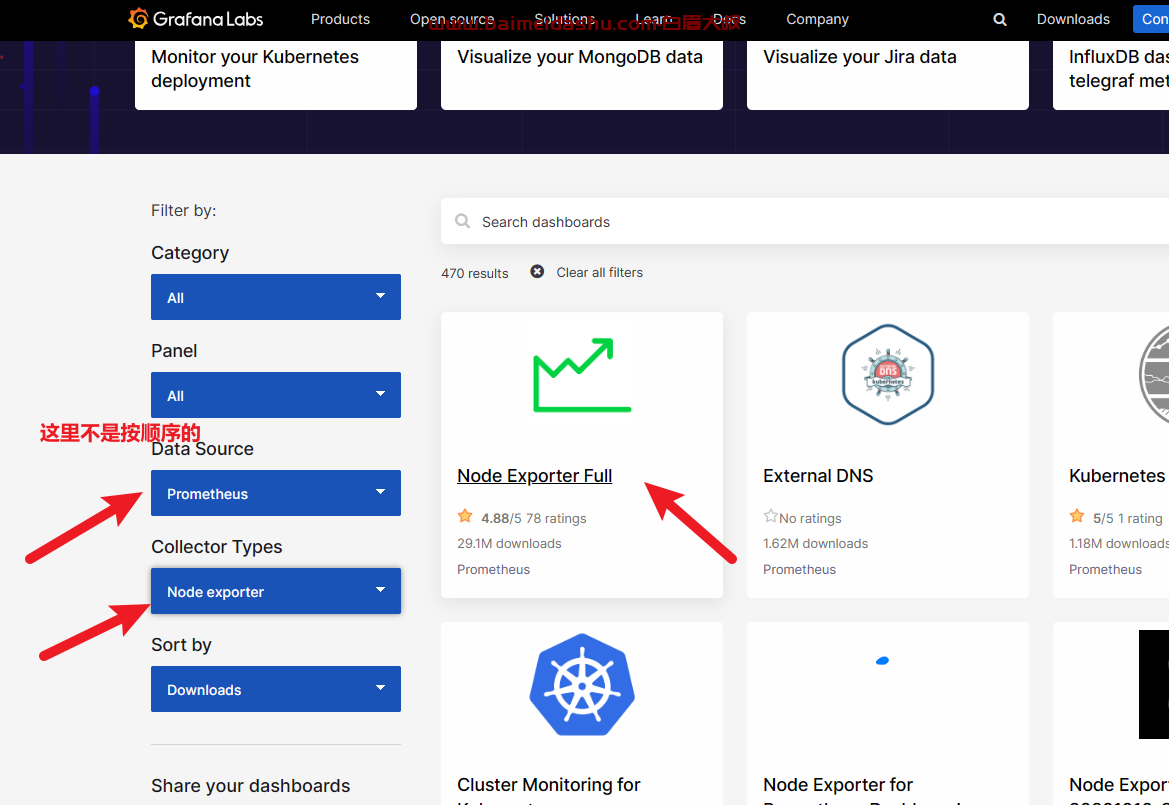Click the star rating icon on Node Exporter Full
This screenshot has height=805, width=1169.
pos(465,516)
